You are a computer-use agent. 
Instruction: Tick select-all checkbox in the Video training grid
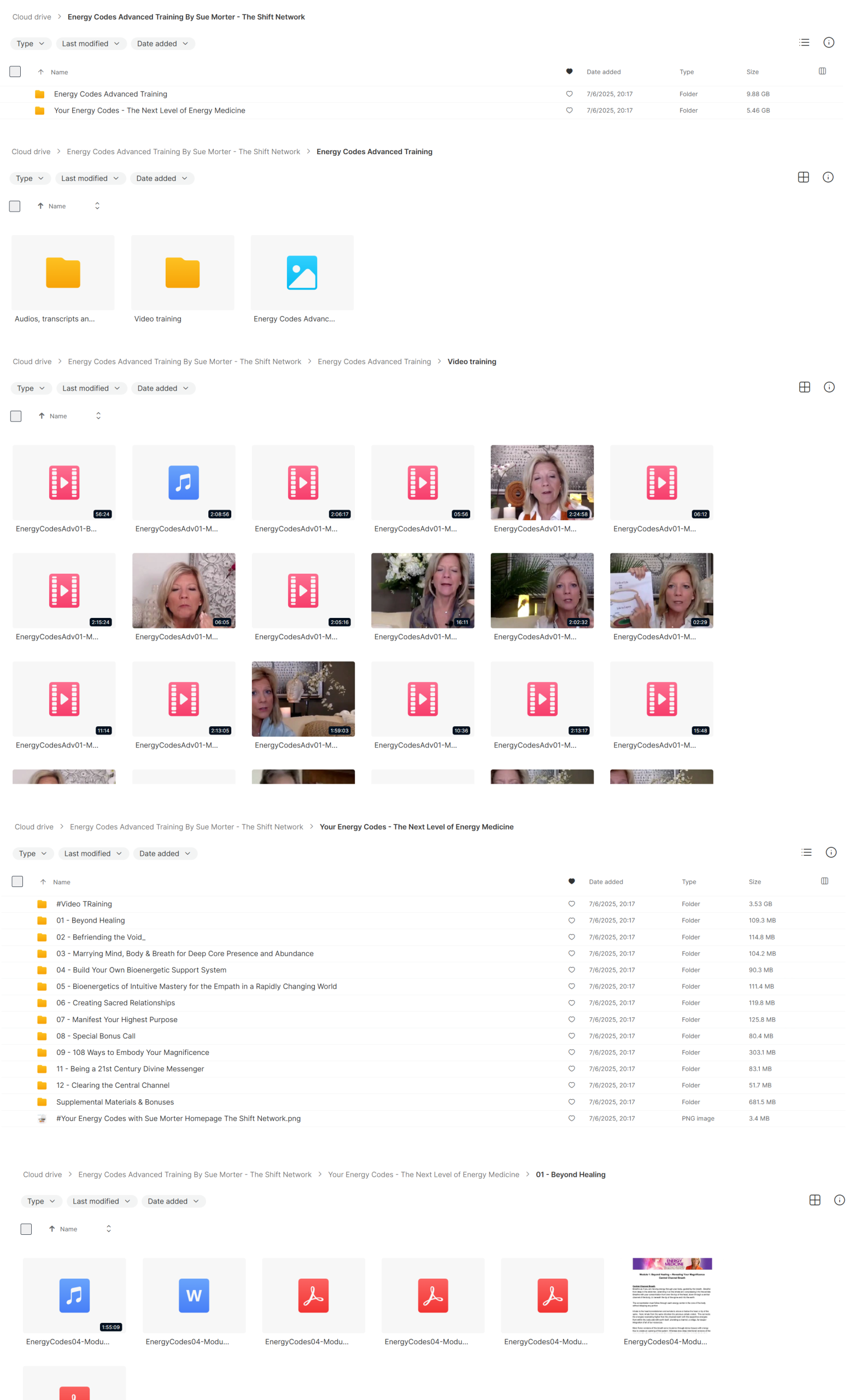pyautogui.click(x=16, y=416)
